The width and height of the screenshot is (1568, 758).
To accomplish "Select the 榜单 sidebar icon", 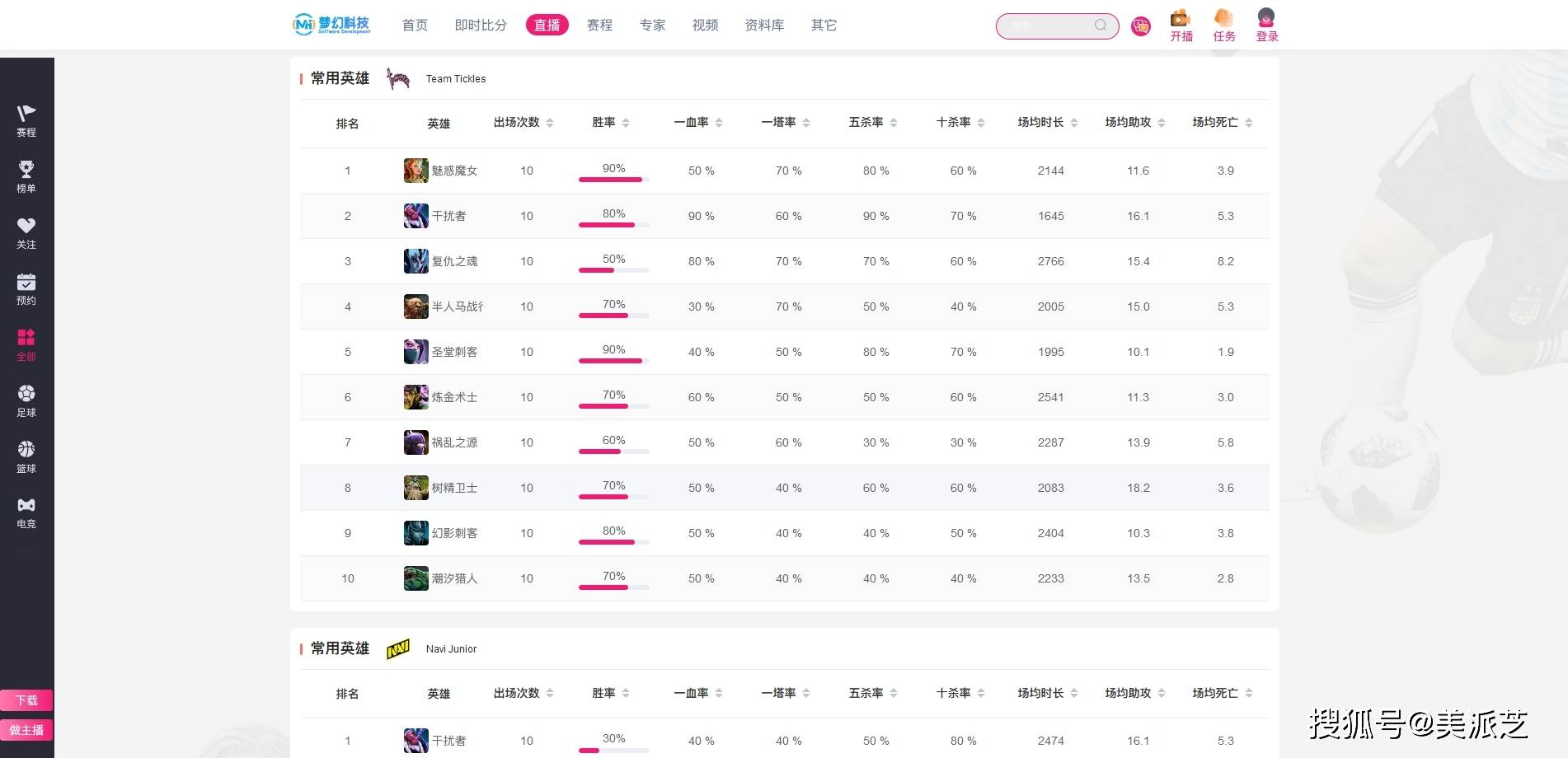I will [26, 175].
